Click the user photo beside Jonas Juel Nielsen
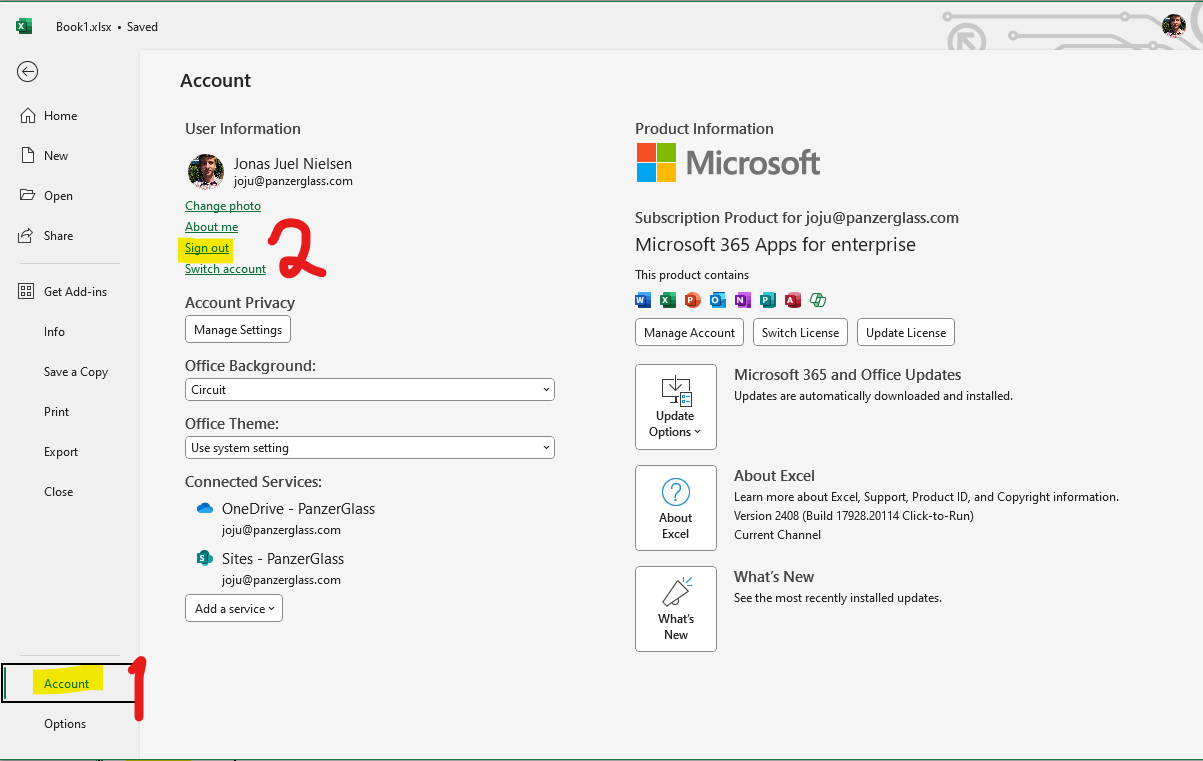 (x=206, y=172)
